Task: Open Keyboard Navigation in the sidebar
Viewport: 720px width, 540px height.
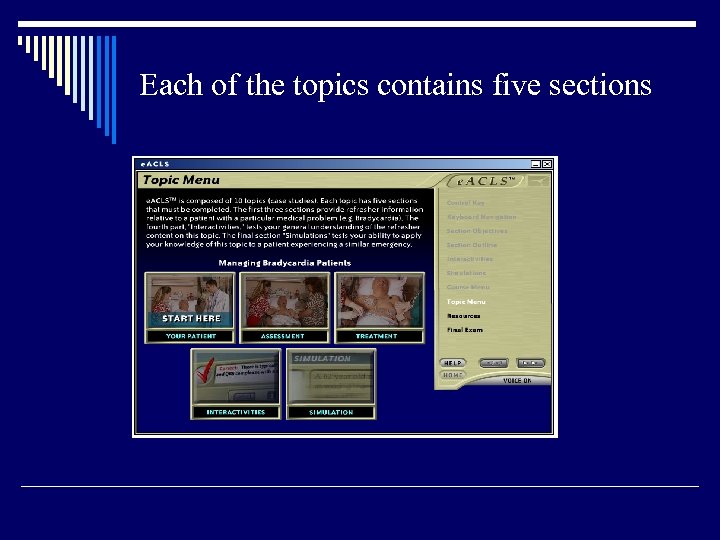Action: click(481, 217)
